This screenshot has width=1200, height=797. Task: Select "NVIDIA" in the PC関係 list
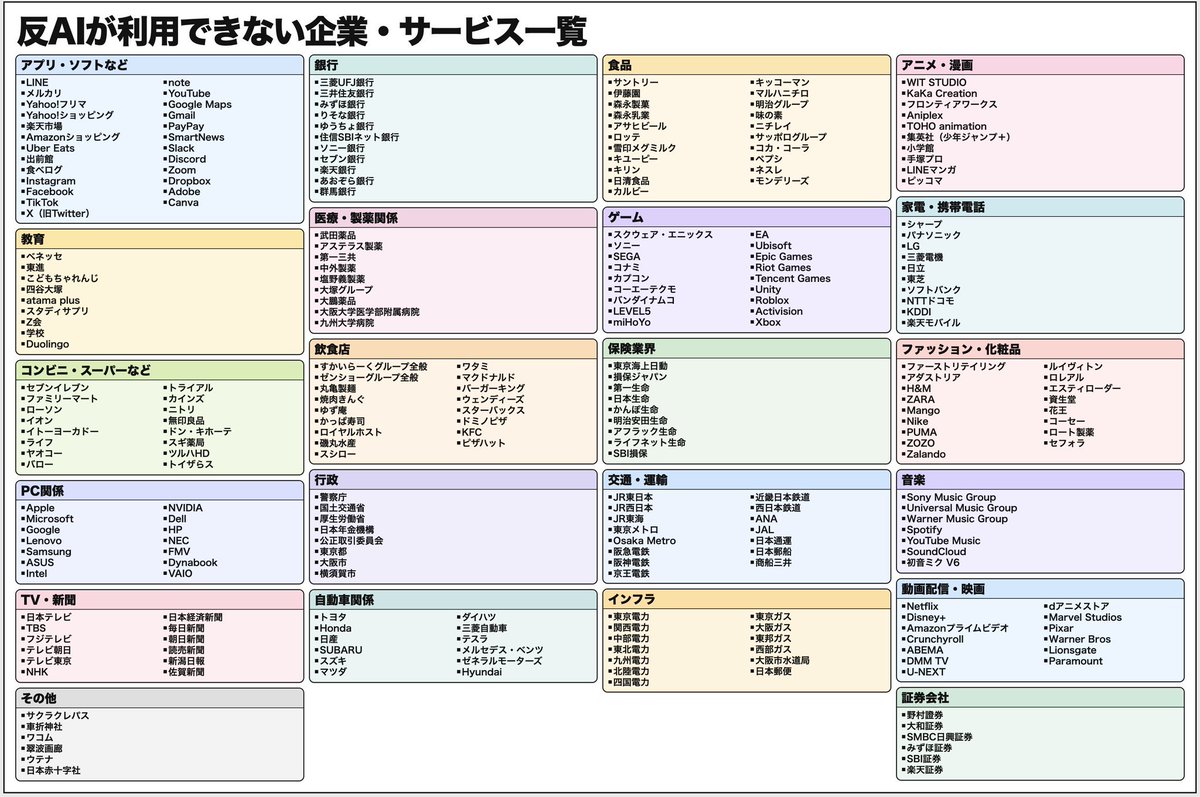coord(185,508)
